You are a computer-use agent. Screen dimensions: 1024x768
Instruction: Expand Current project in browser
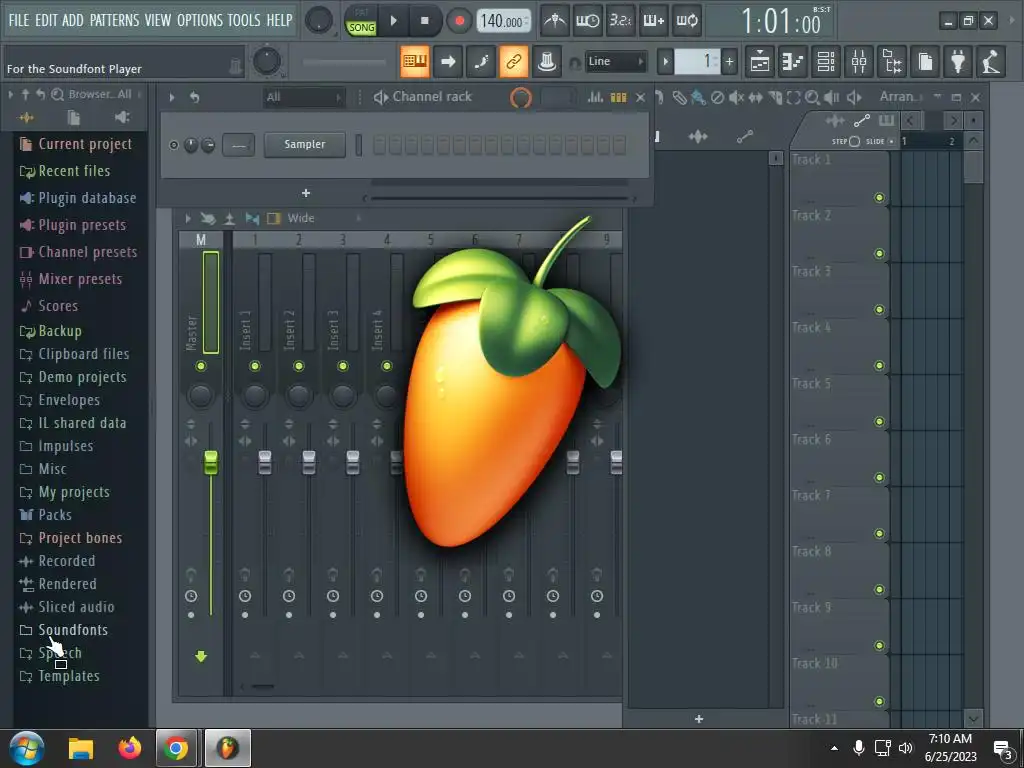pos(76,144)
